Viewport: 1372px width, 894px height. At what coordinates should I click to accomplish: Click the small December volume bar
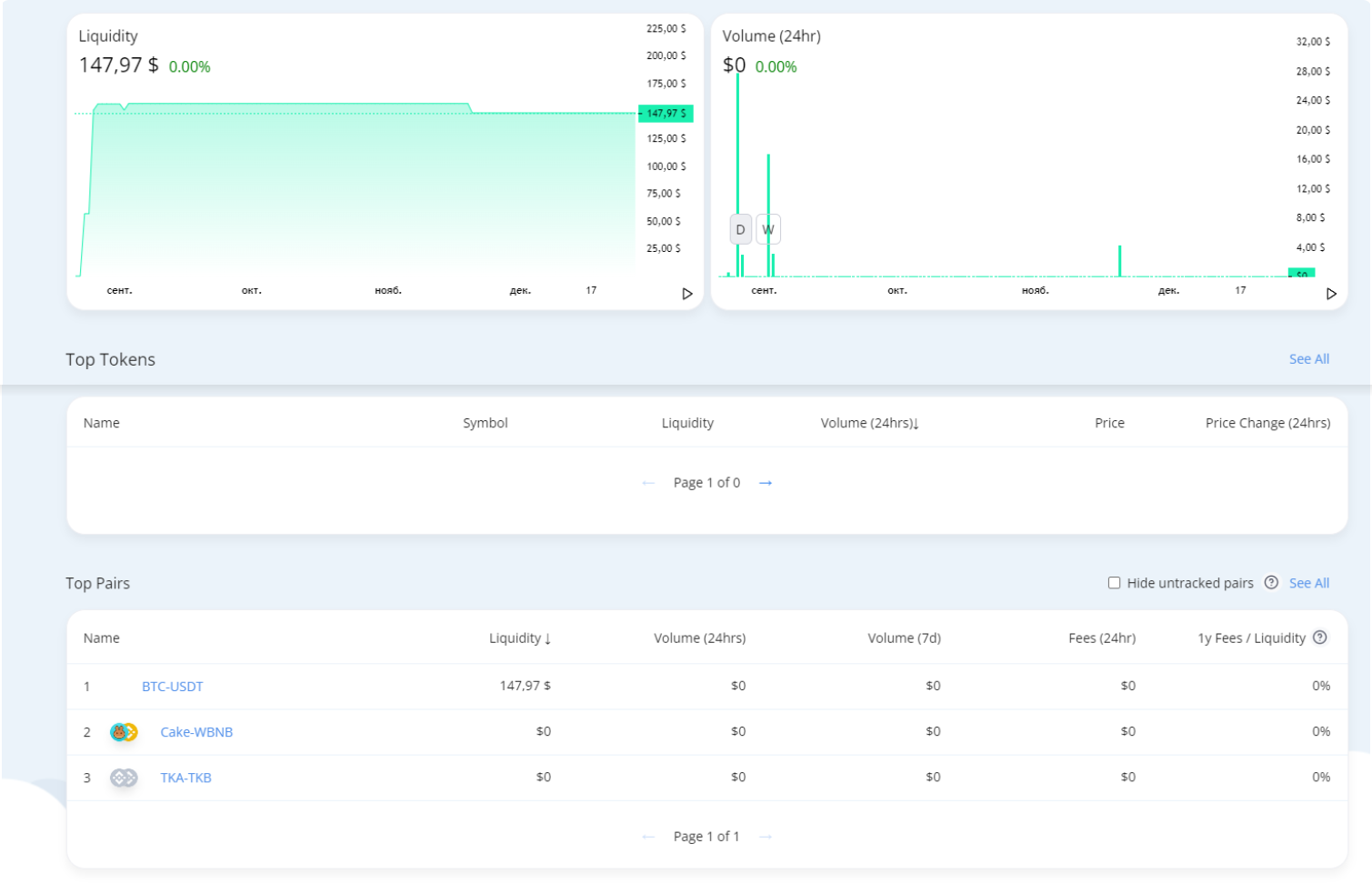coord(1119,261)
